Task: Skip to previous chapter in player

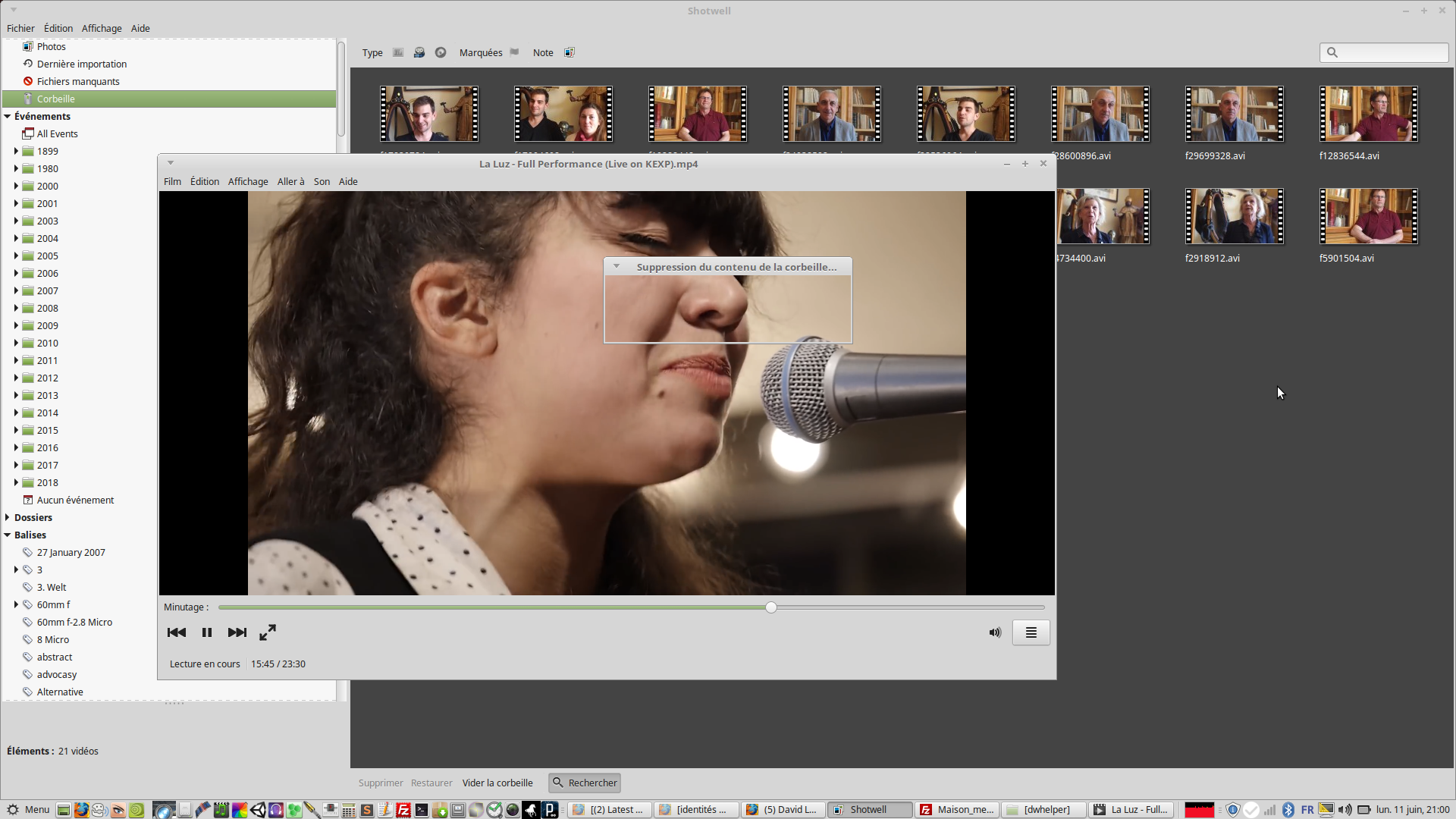Action: coord(176,632)
